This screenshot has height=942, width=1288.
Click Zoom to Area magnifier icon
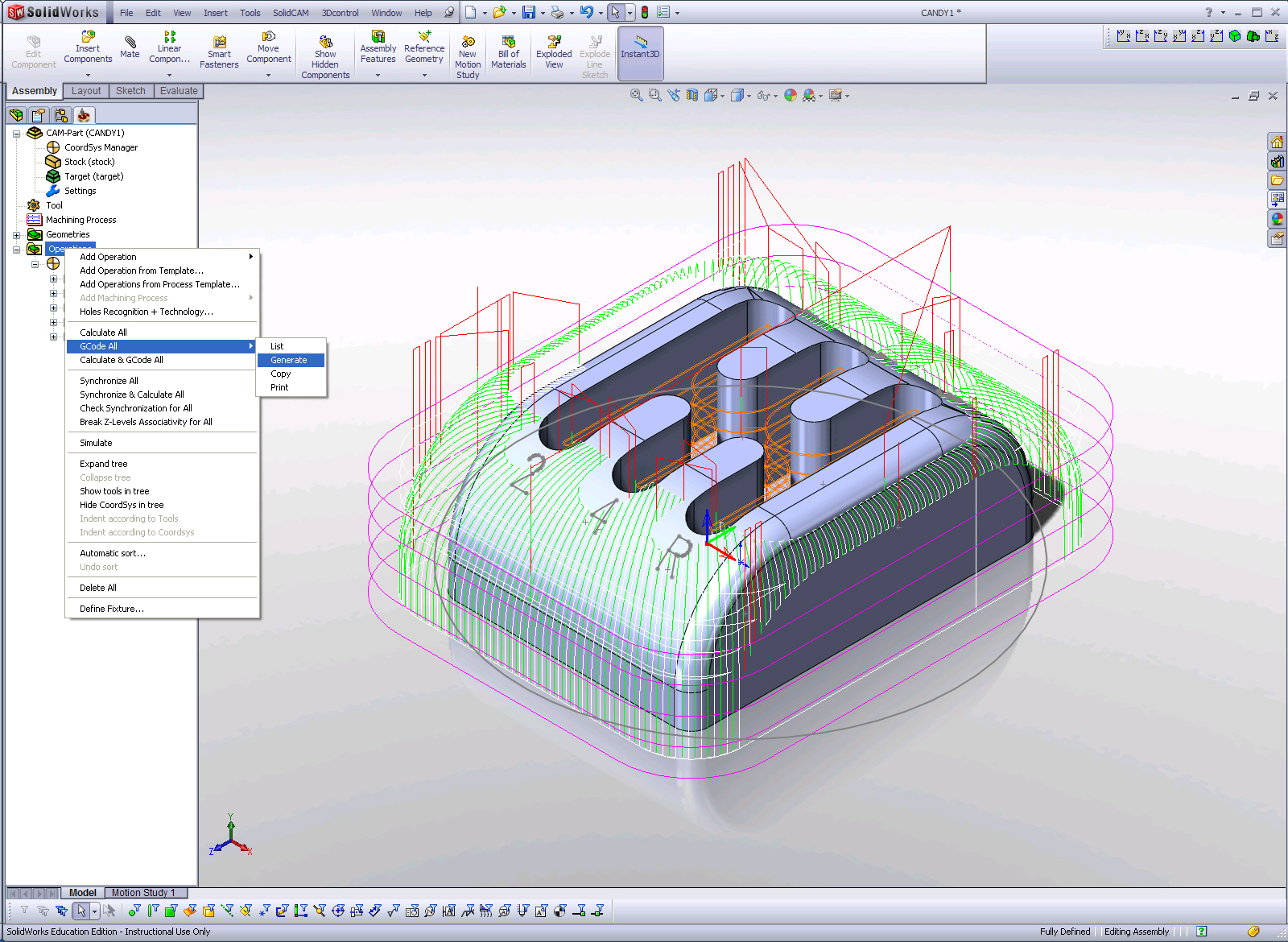point(654,95)
